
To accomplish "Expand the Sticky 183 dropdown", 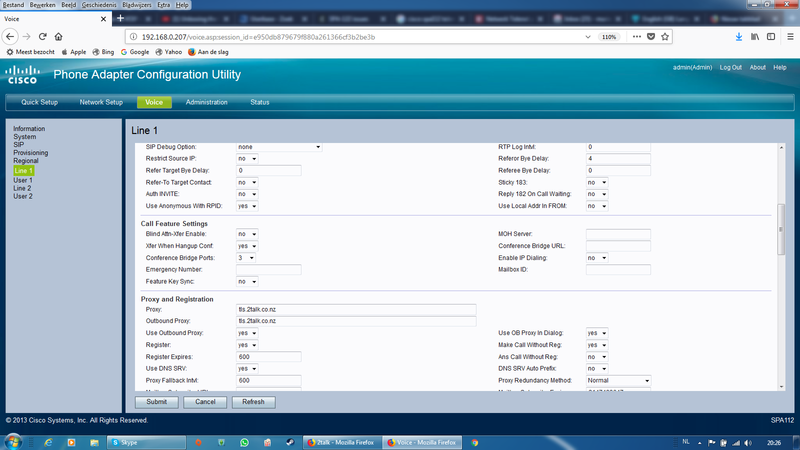I will tap(597, 183).
